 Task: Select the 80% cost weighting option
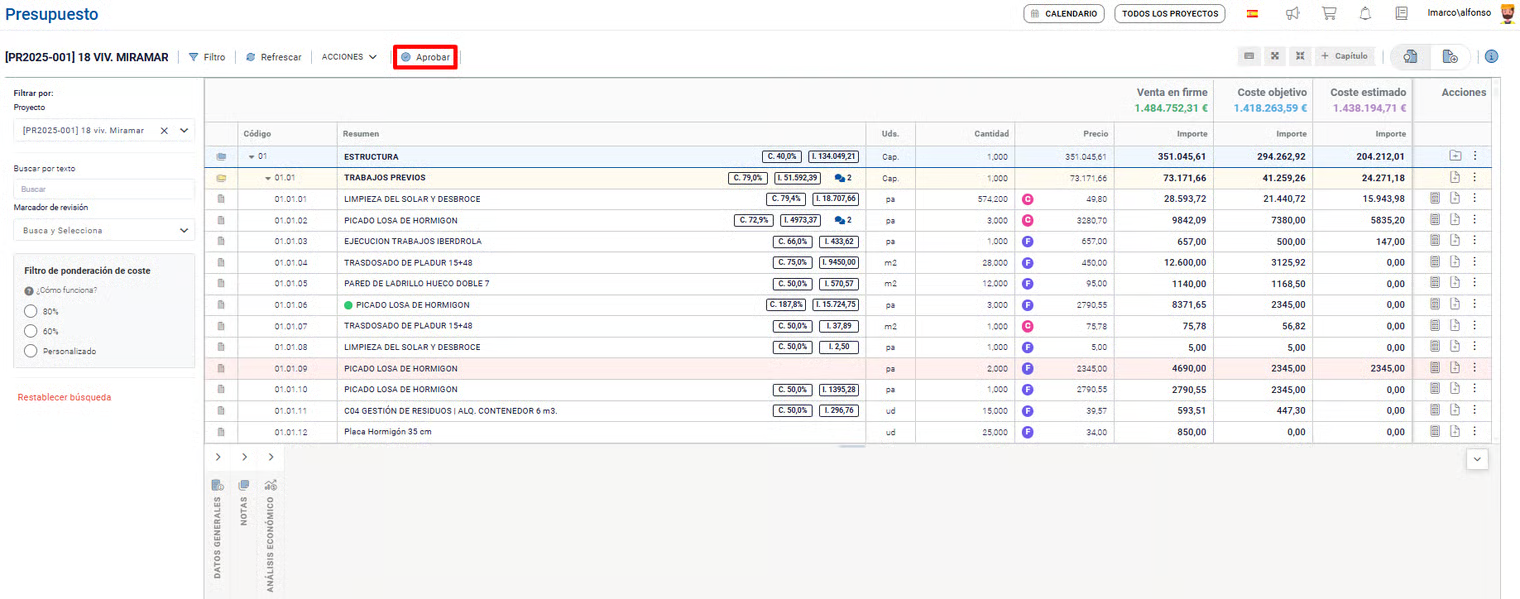pos(30,311)
